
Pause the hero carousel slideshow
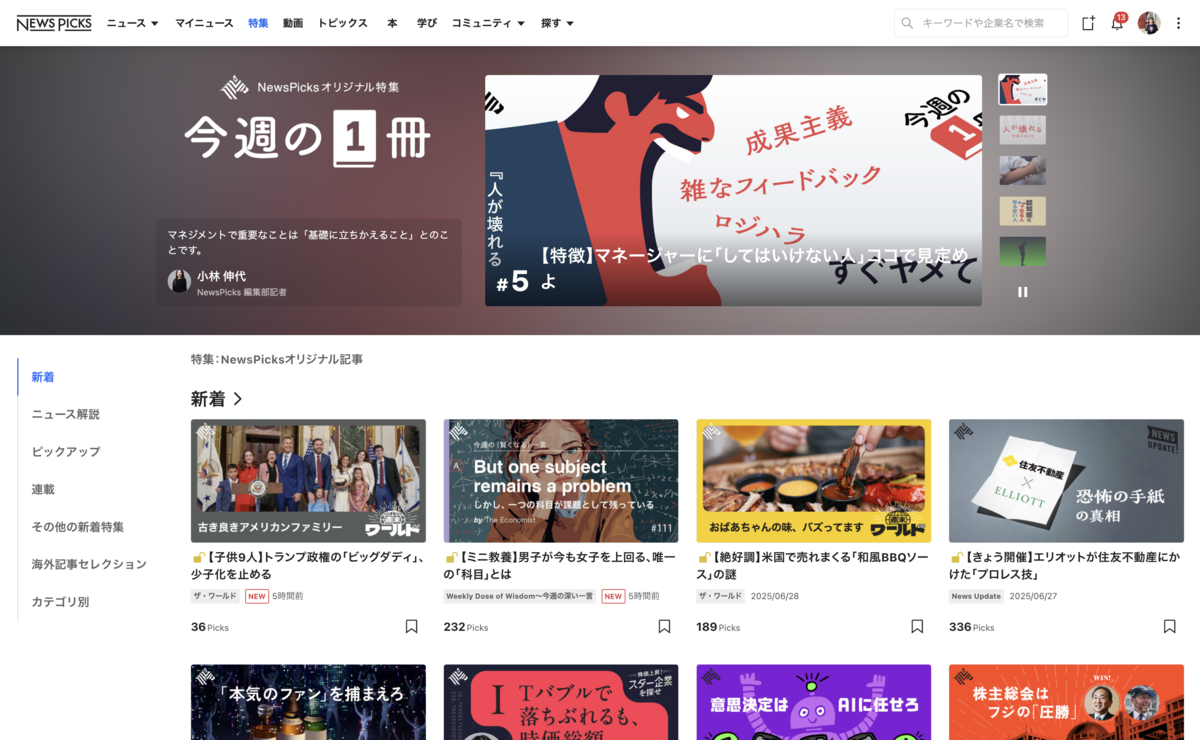[1022, 292]
